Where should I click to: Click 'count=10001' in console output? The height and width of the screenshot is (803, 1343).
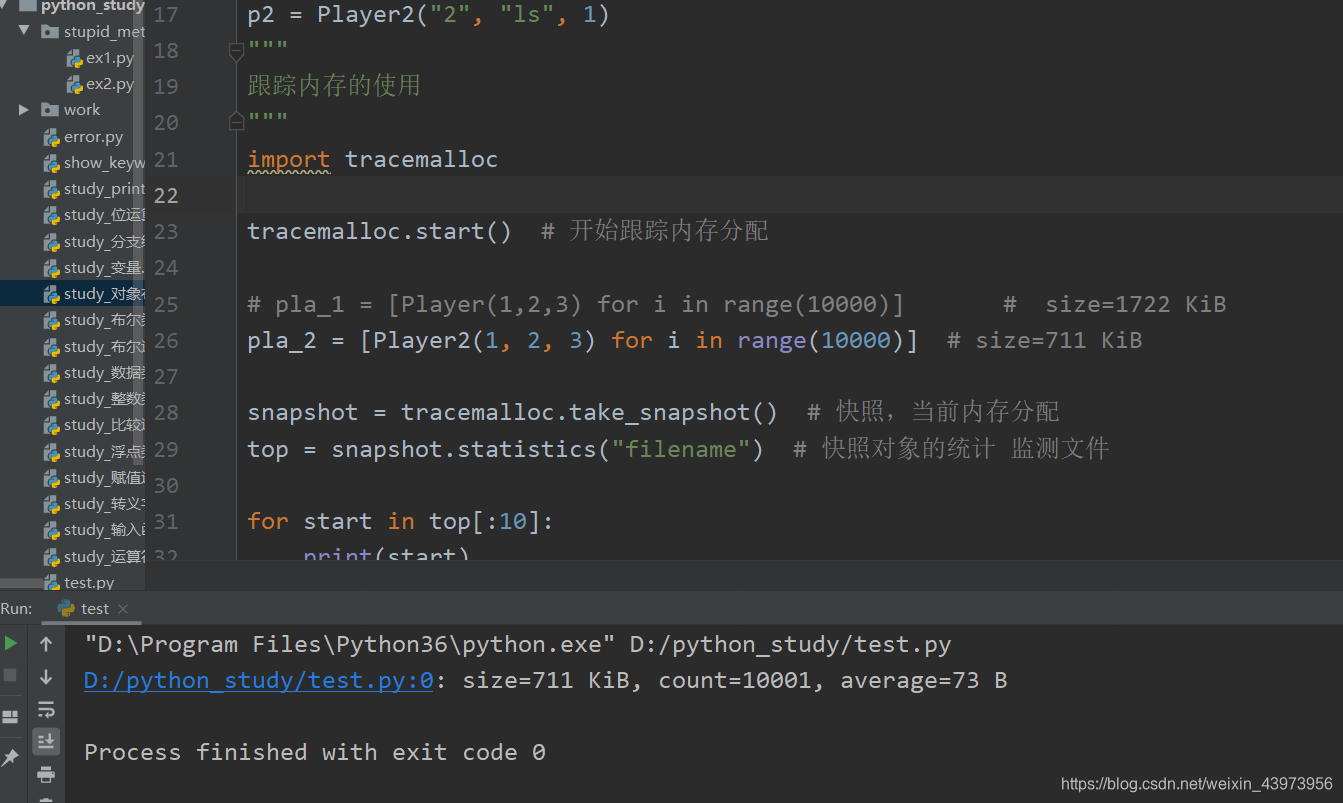(x=743, y=681)
